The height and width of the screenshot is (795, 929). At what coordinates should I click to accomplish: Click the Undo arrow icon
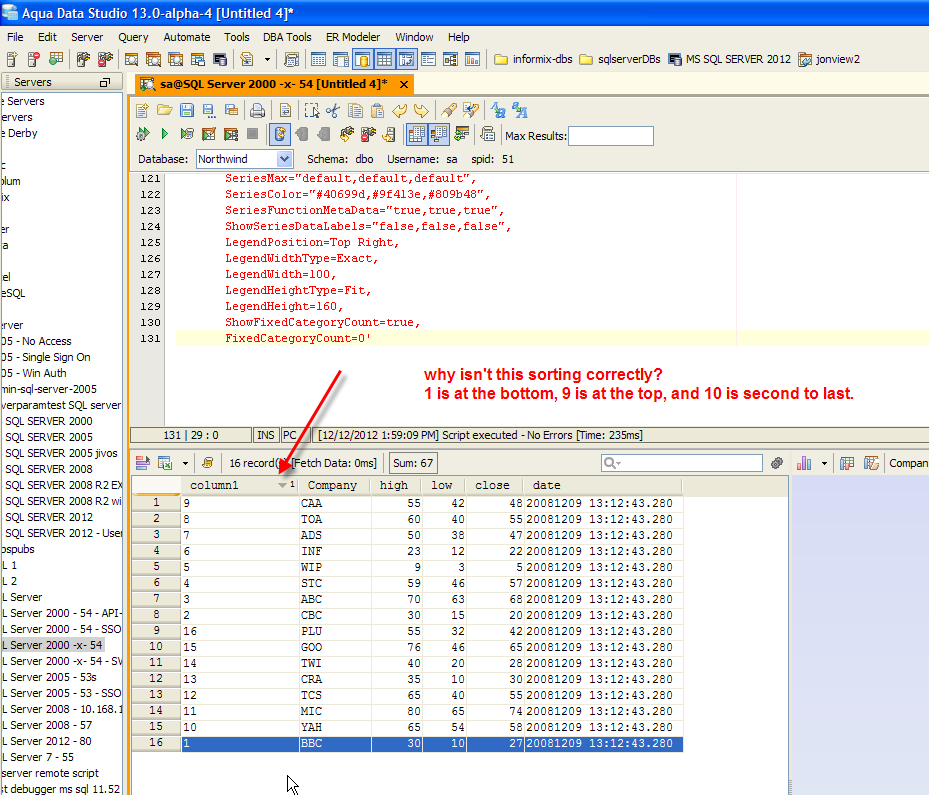pyautogui.click(x=399, y=110)
